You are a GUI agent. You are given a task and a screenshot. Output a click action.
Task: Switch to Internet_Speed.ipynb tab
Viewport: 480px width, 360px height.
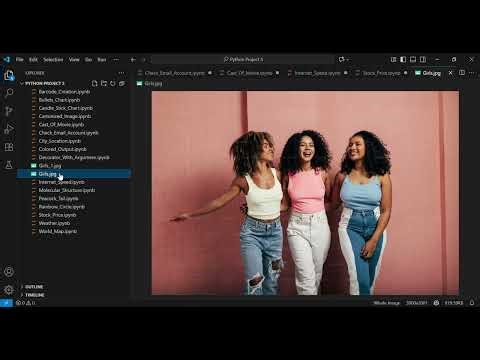317,73
